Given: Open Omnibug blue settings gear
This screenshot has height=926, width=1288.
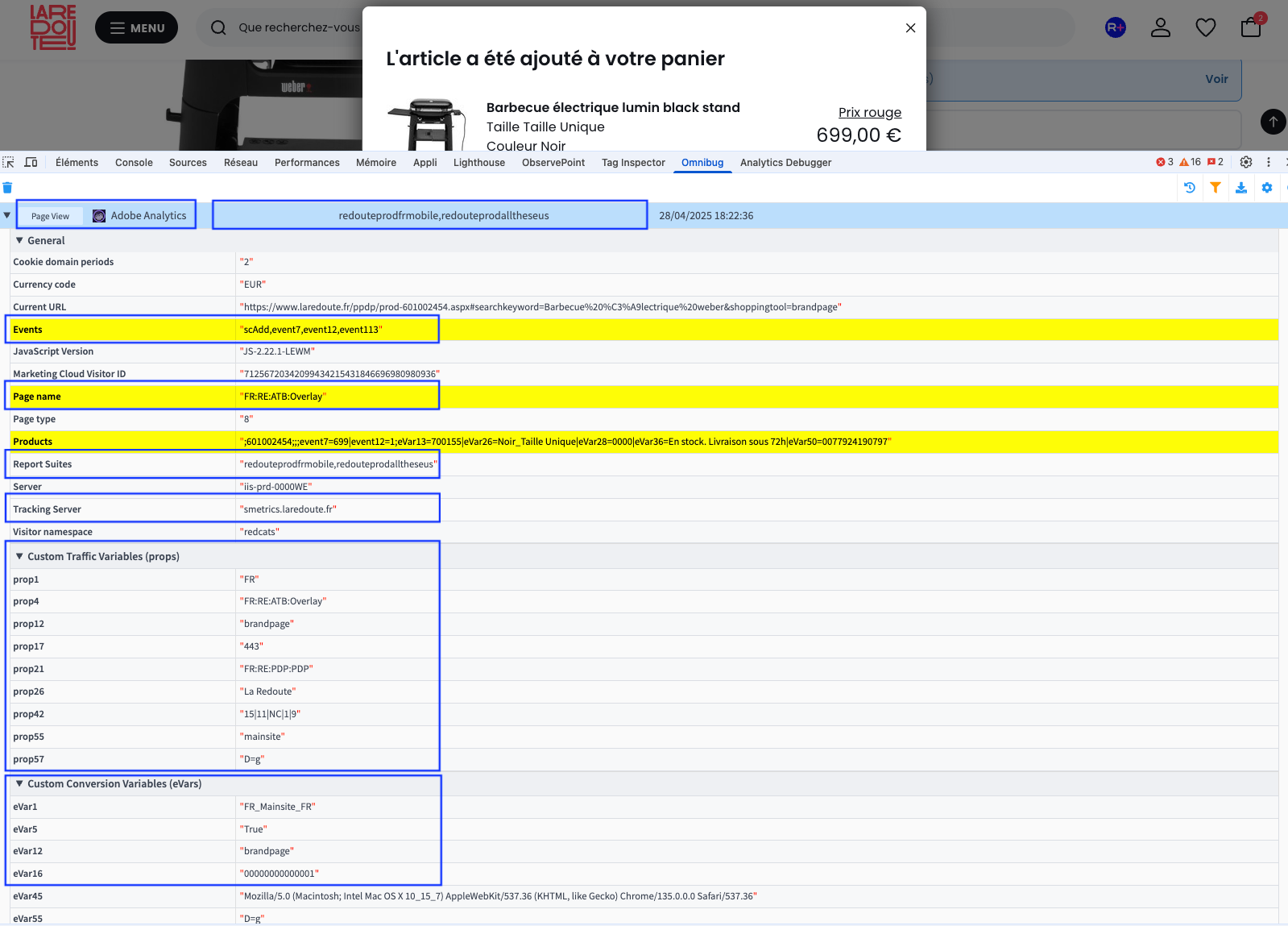Looking at the screenshot, I should [x=1267, y=188].
